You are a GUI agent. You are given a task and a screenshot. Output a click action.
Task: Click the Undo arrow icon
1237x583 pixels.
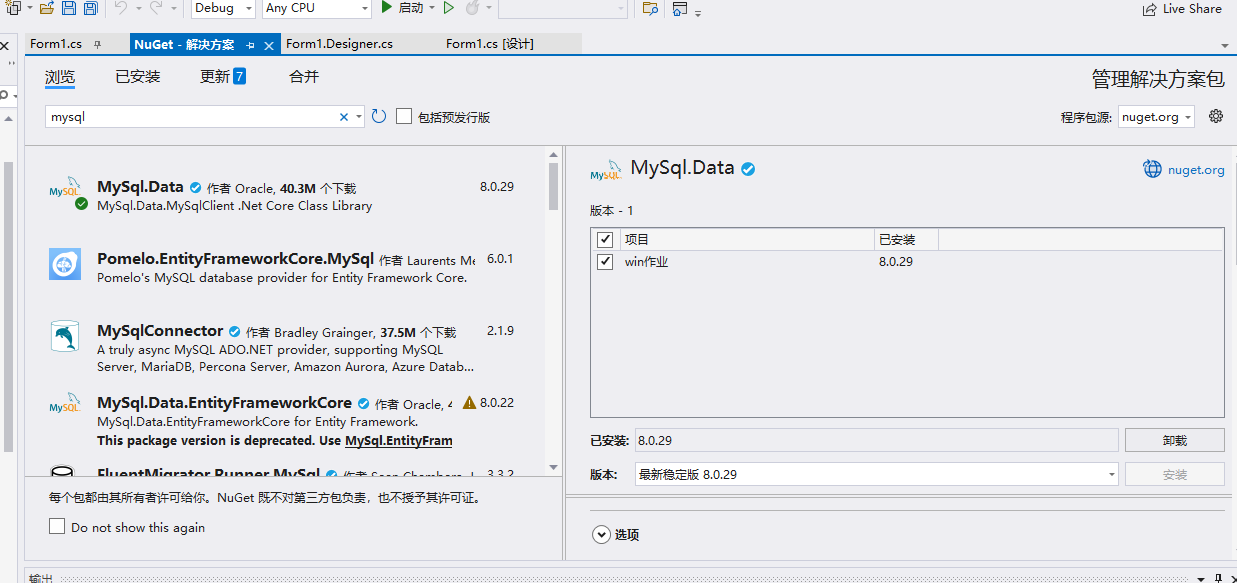[120, 8]
